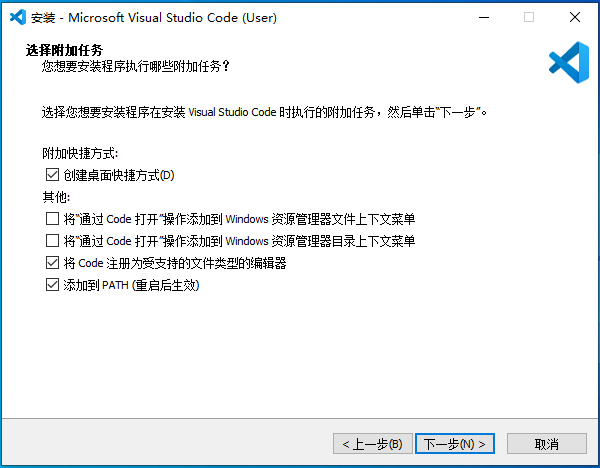Minimize the installer window
This screenshot has width=600, height=468.
coord(484,17)
